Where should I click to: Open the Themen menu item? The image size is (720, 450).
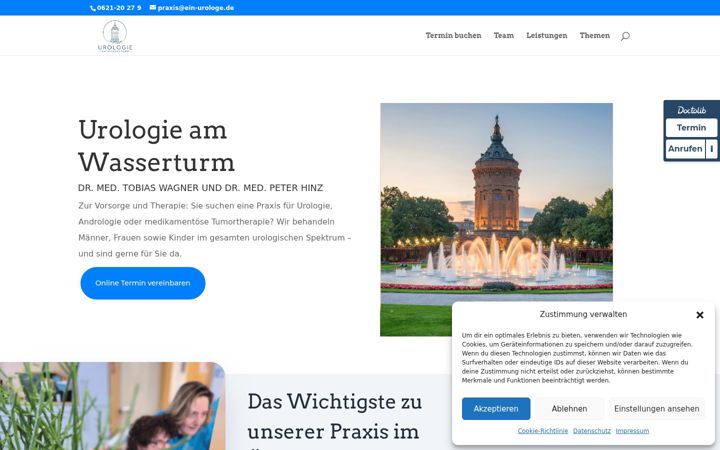595,35
